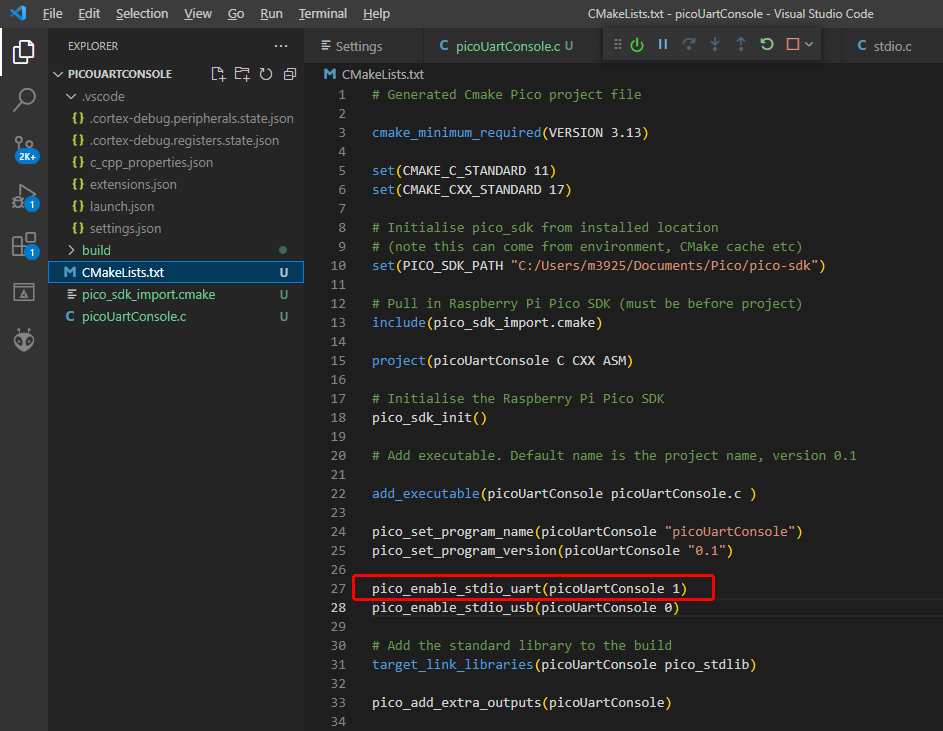Open picoUartConsole.c from the explorer
Image resolution: width=943 pixels, height=731 pixels.
(135, 315)
